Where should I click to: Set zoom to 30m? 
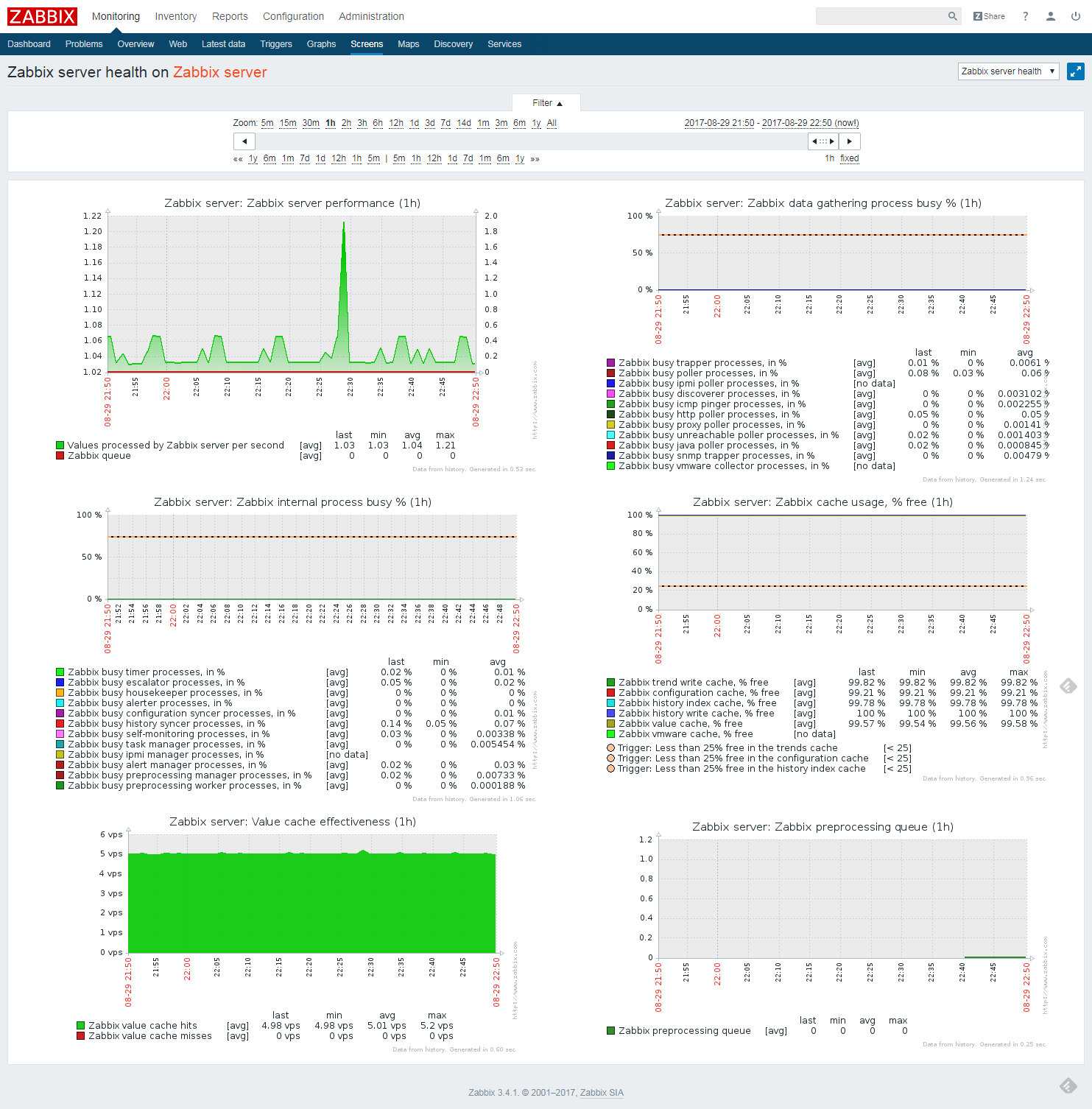tap(311, 123)
